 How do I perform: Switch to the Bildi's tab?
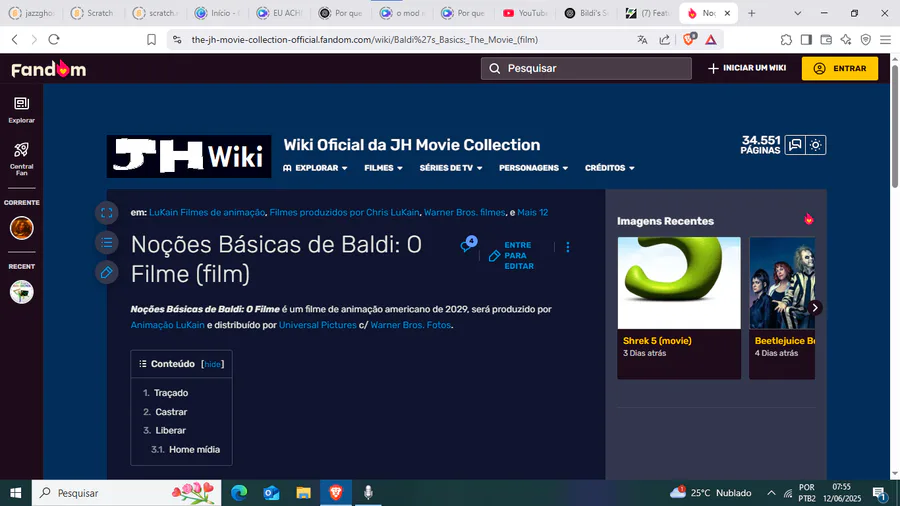tap(587, 13)
